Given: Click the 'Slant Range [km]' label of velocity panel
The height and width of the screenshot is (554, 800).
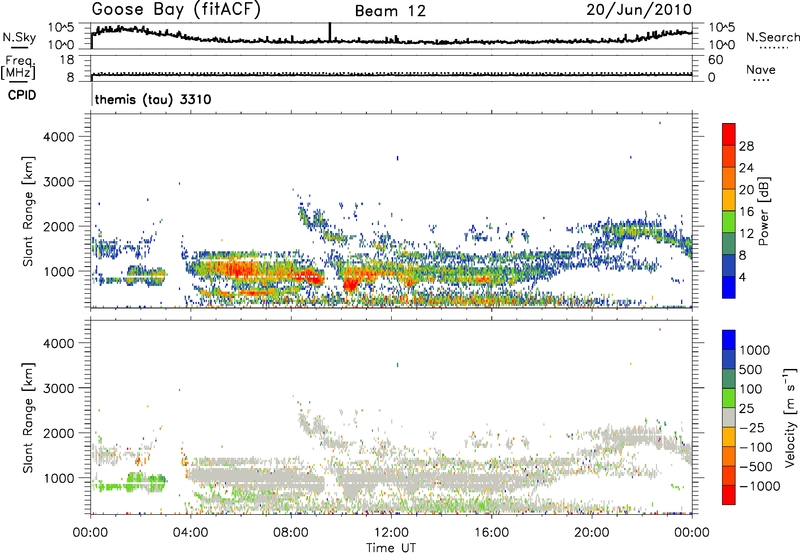Looking at the screenshot, I should coord(28,417).
